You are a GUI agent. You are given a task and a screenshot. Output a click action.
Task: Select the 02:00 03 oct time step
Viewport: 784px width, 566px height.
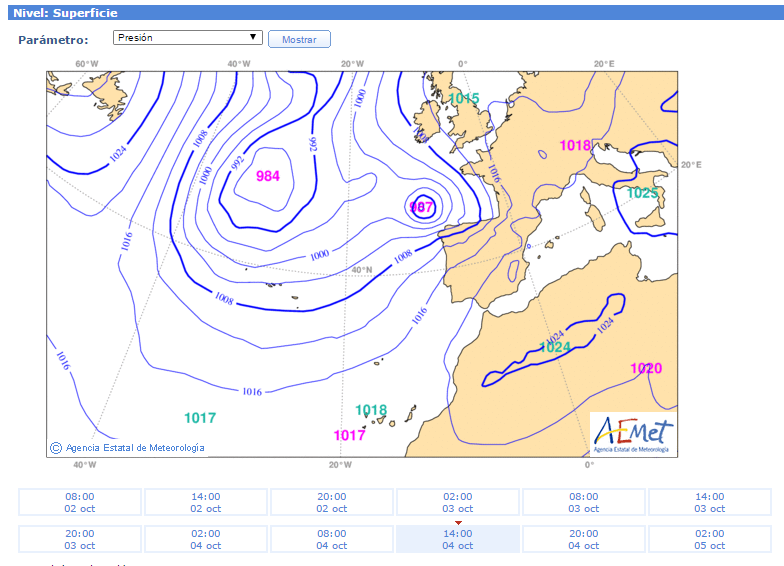pos(458,502)
